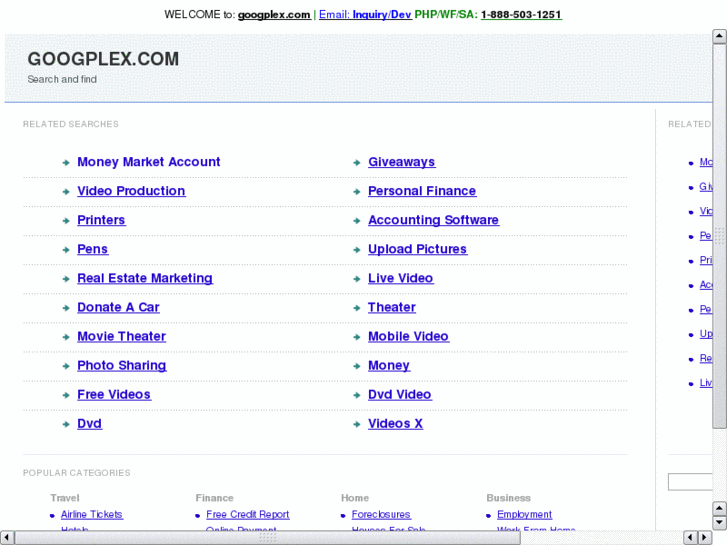This screenshot has width=727, height=545.
Task: Open the Employment link under Business
Action: pos(524,515)
